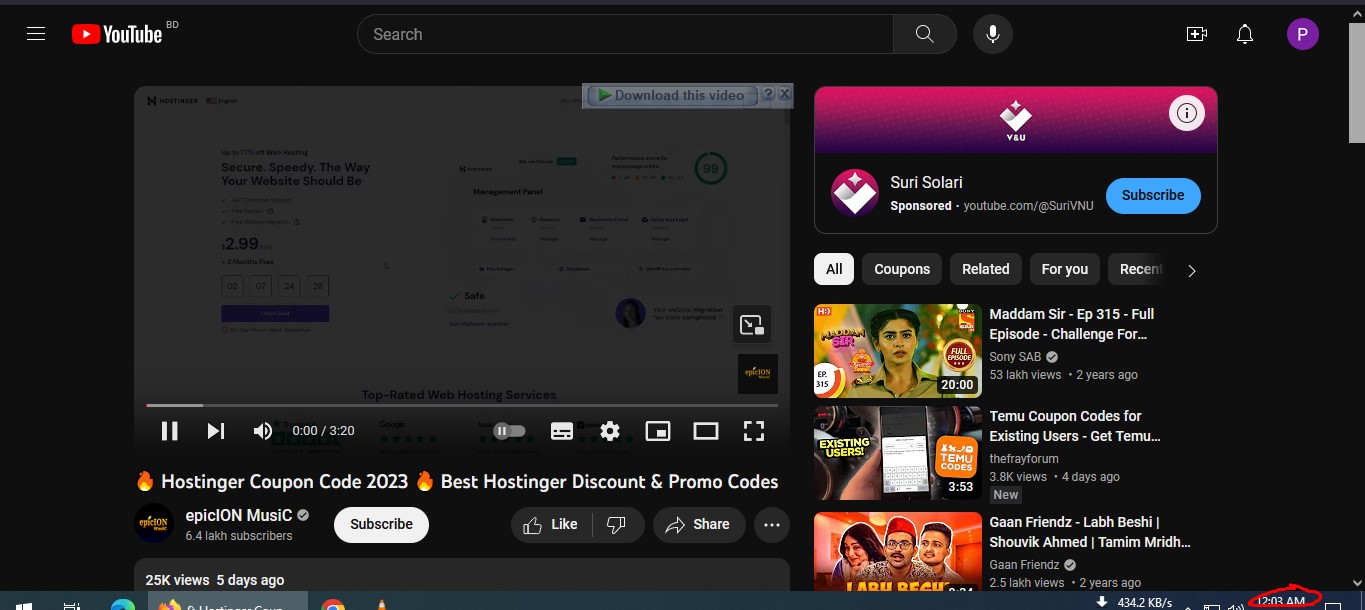
Task: Skip to next video
Action: click(x=216, y=431)
